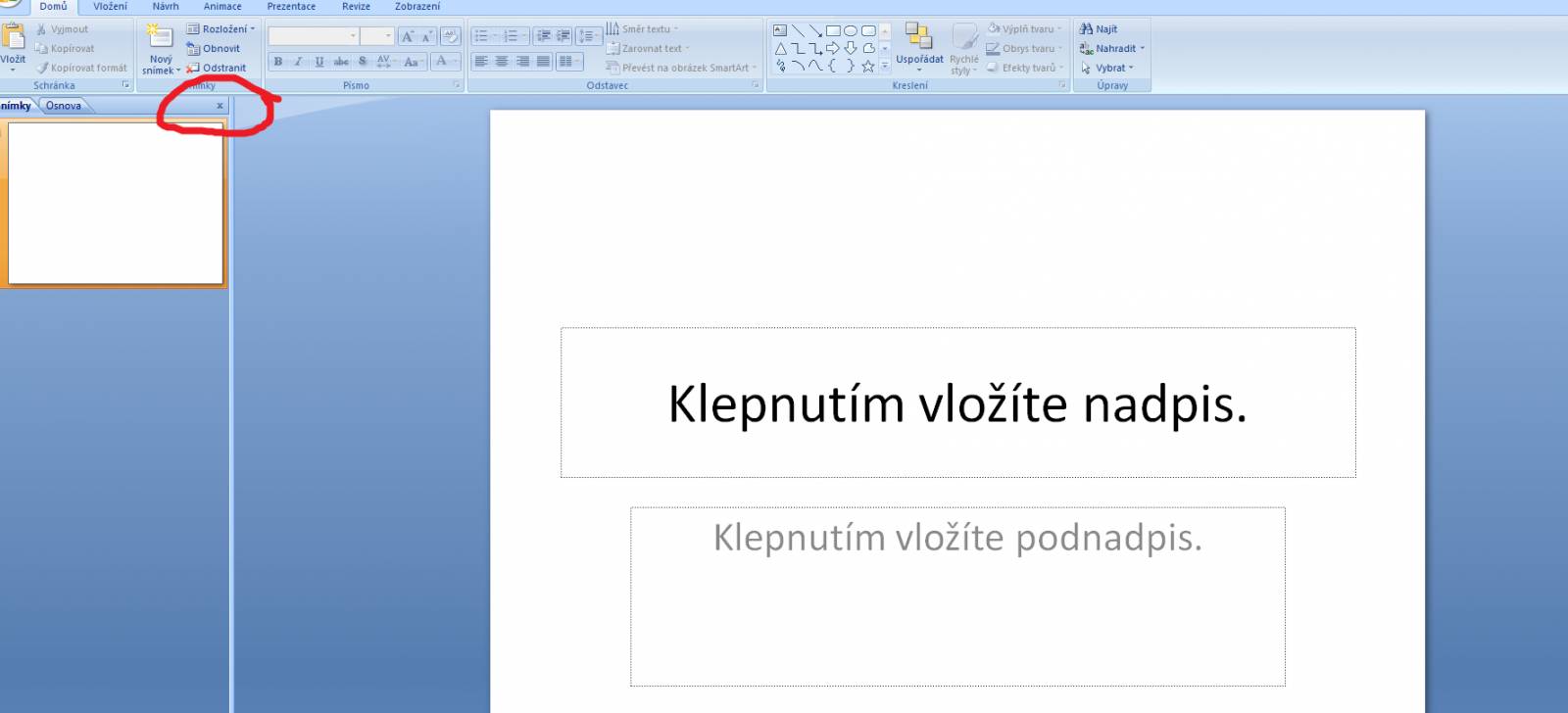Click Převést na obrázek SmartArt
The width and height of the screenshot is (1568, 713).
[x=681, y=68]
